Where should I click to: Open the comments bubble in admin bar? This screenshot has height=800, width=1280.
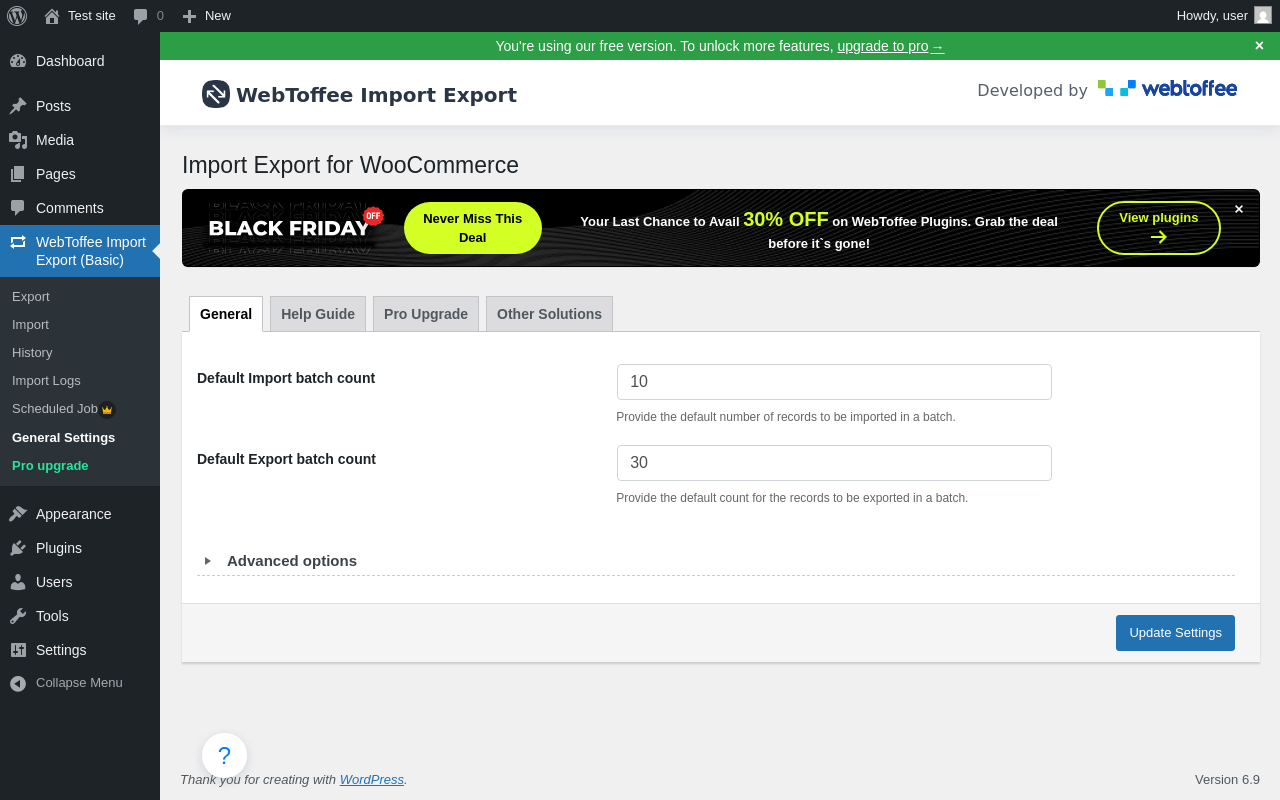[141, 16]
